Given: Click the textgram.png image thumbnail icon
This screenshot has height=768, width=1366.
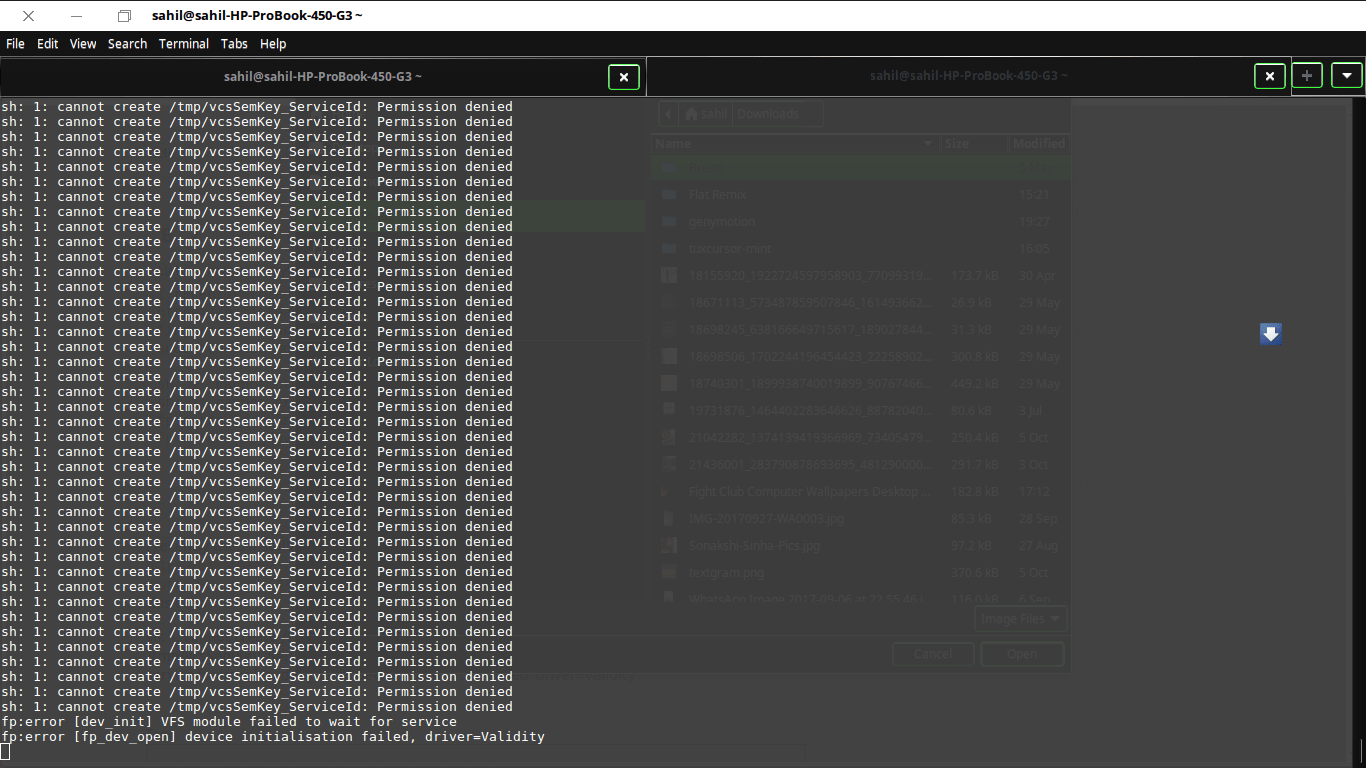Looking at the screenshot, I should (x=668, y=572).
